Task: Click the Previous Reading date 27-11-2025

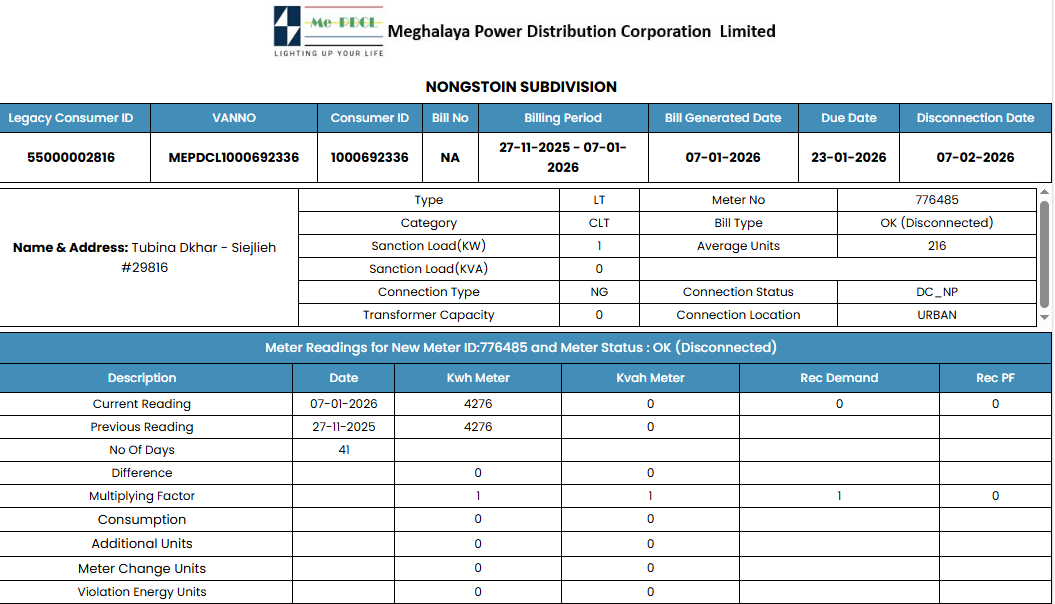Action: coord(343,426)
